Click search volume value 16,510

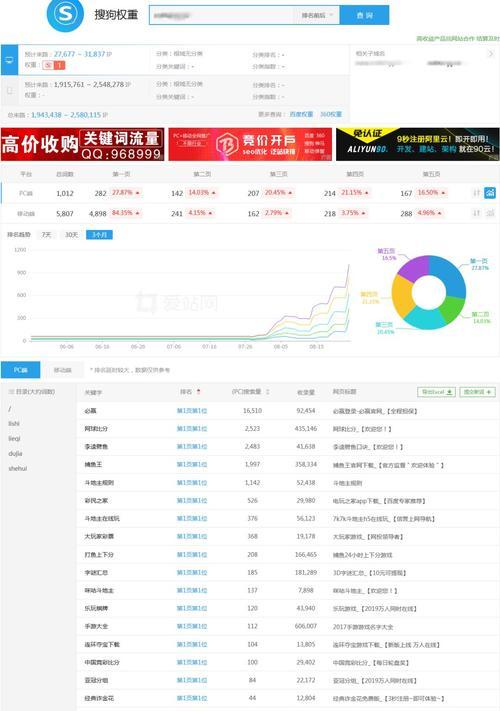click(252, 410)
